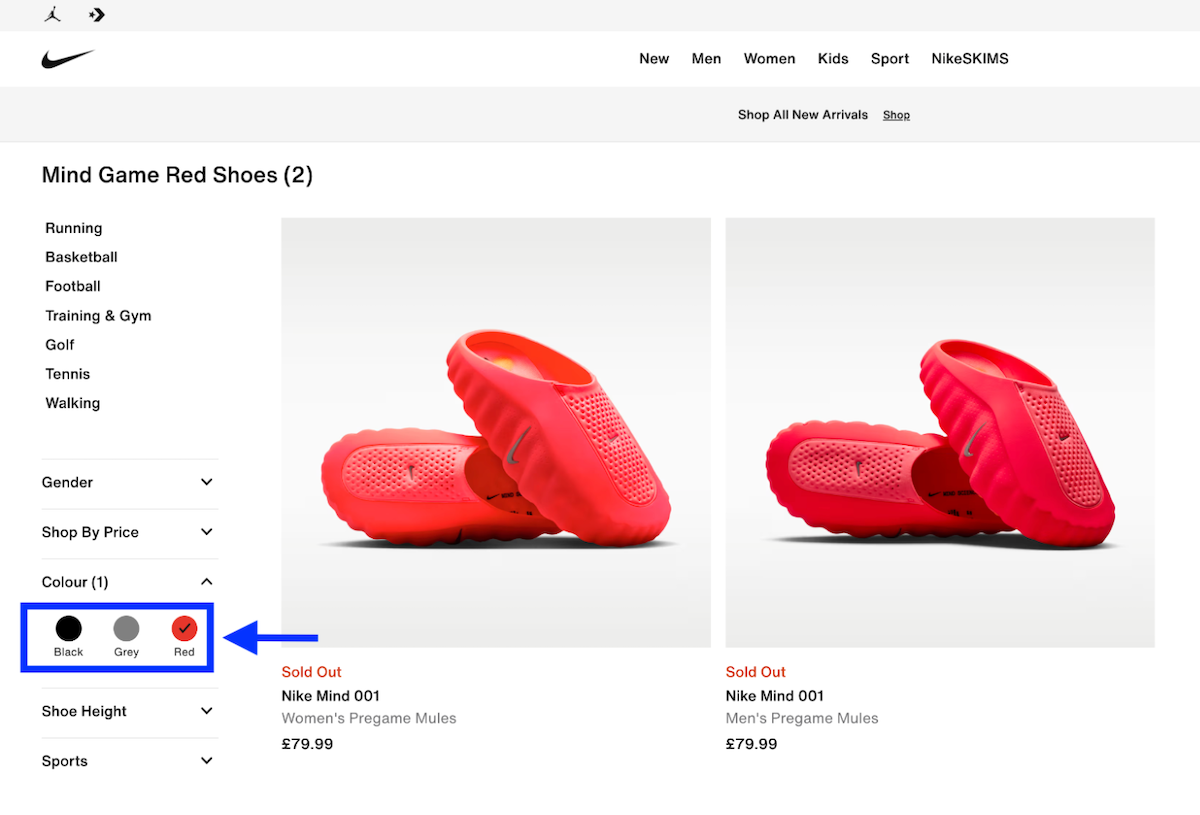Open the NikeSKIMS menu item

point(969,58)
